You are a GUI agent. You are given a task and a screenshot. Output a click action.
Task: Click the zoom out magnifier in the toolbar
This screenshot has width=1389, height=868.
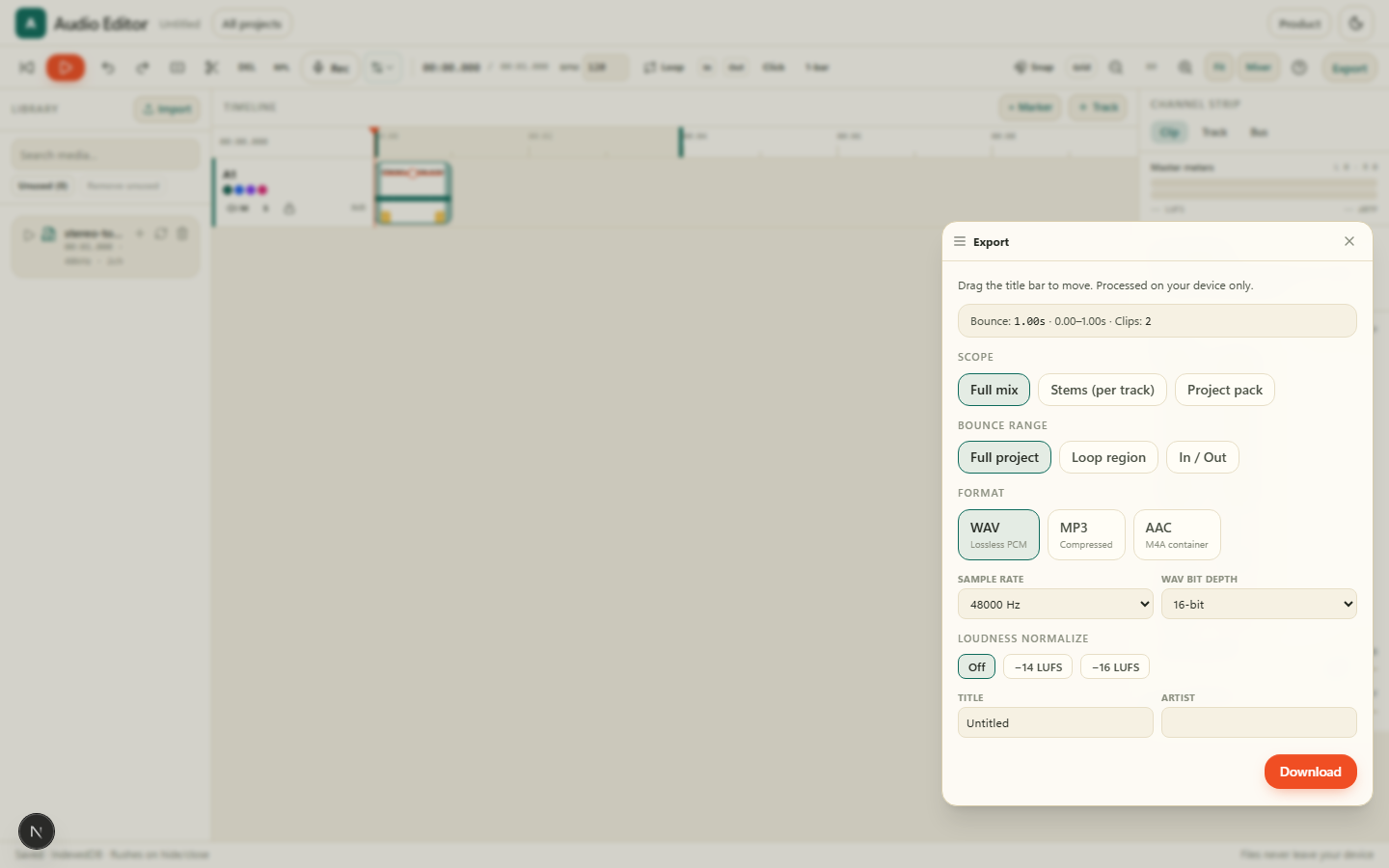click(1116, 68)
